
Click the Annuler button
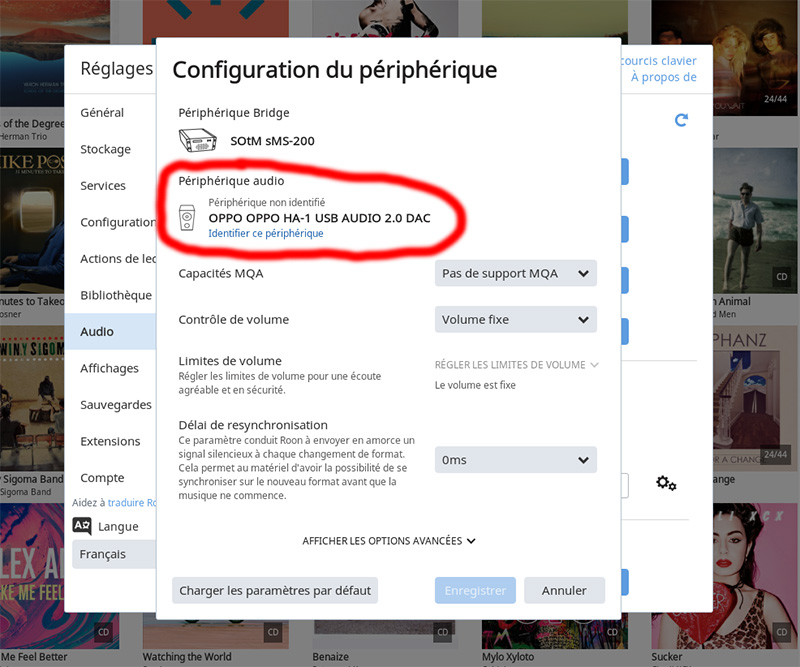564,590
